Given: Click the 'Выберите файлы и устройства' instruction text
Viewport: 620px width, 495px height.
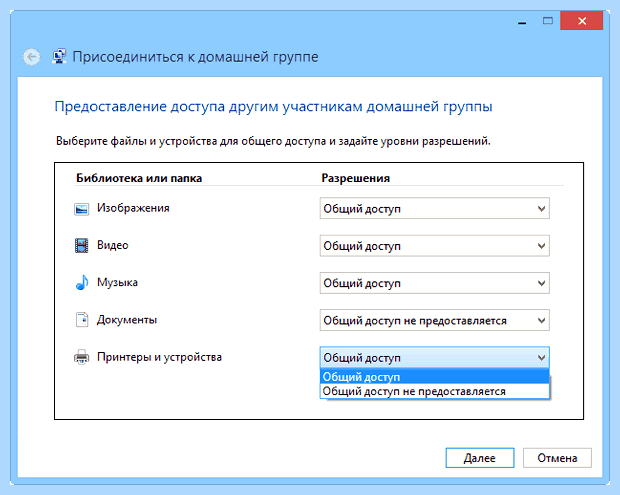Looking at the screenshot, I should click(273, 141).
